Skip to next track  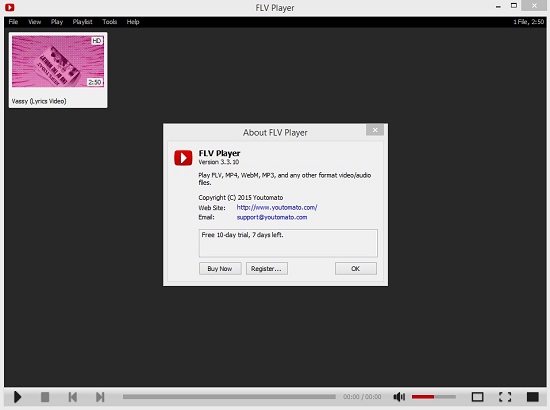tap(100, 397)
